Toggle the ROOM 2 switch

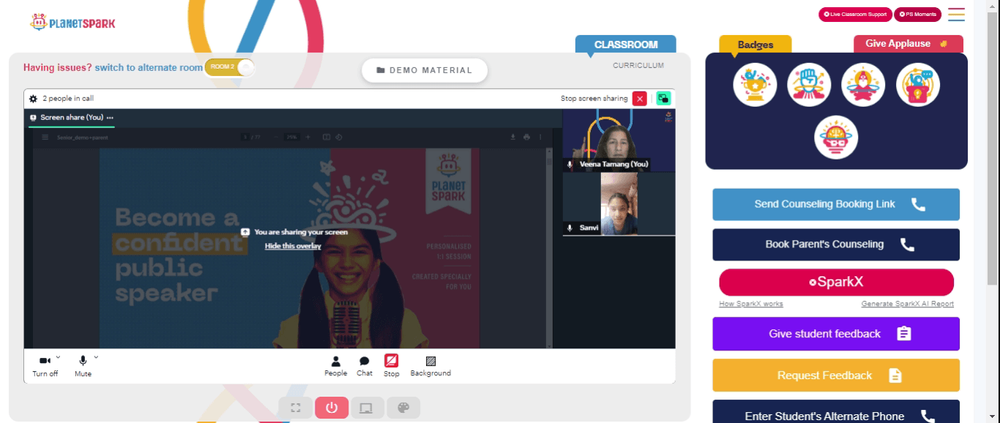[230, 67]
